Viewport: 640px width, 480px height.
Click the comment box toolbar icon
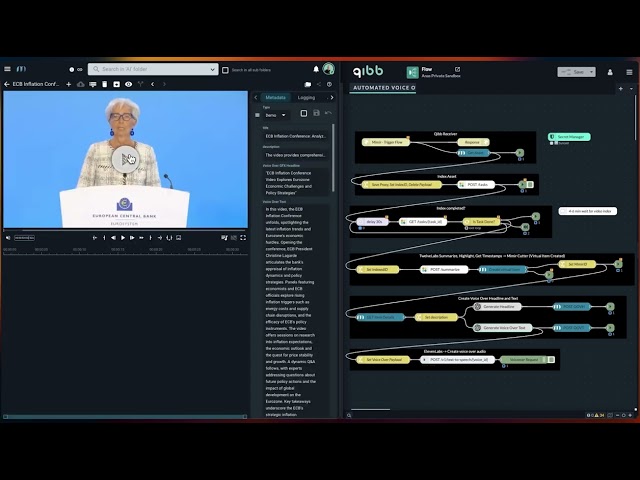click(93, 84)
